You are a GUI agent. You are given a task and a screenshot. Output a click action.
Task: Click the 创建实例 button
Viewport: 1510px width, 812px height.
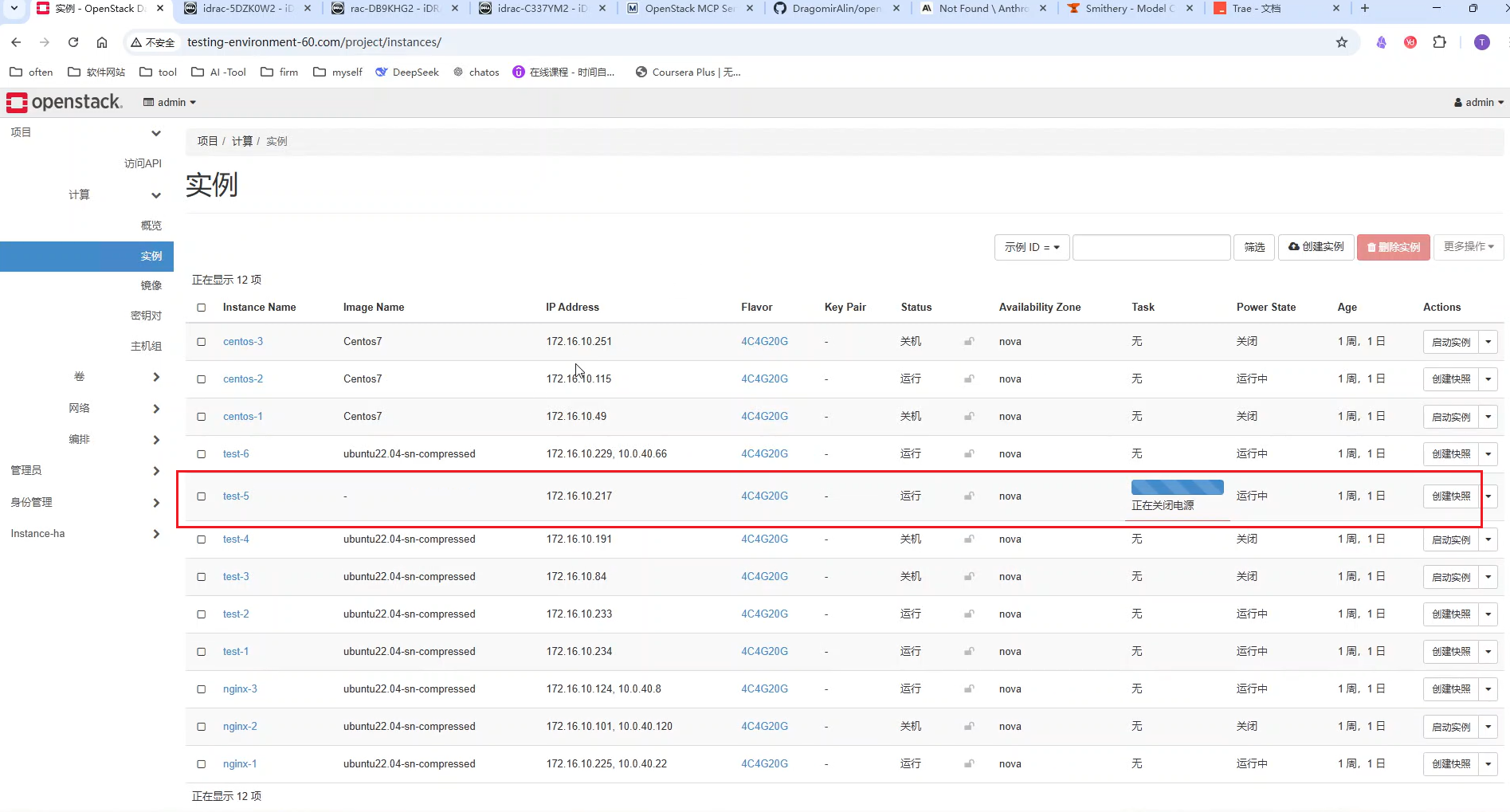pyautogui.click(x=1316, y=247)
